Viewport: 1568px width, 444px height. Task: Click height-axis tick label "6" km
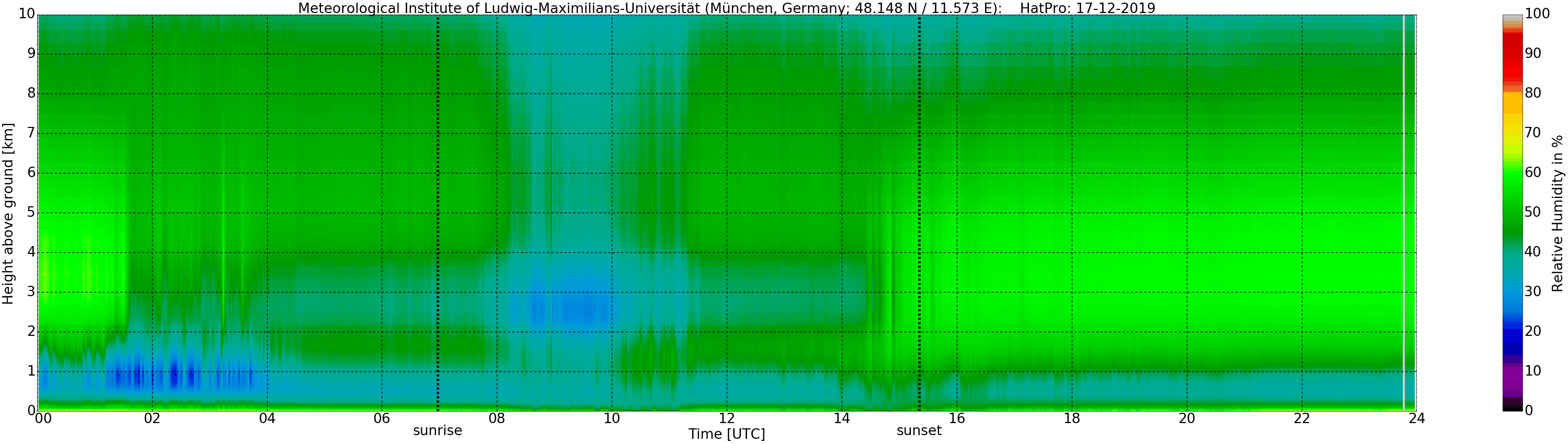point(31,173)
